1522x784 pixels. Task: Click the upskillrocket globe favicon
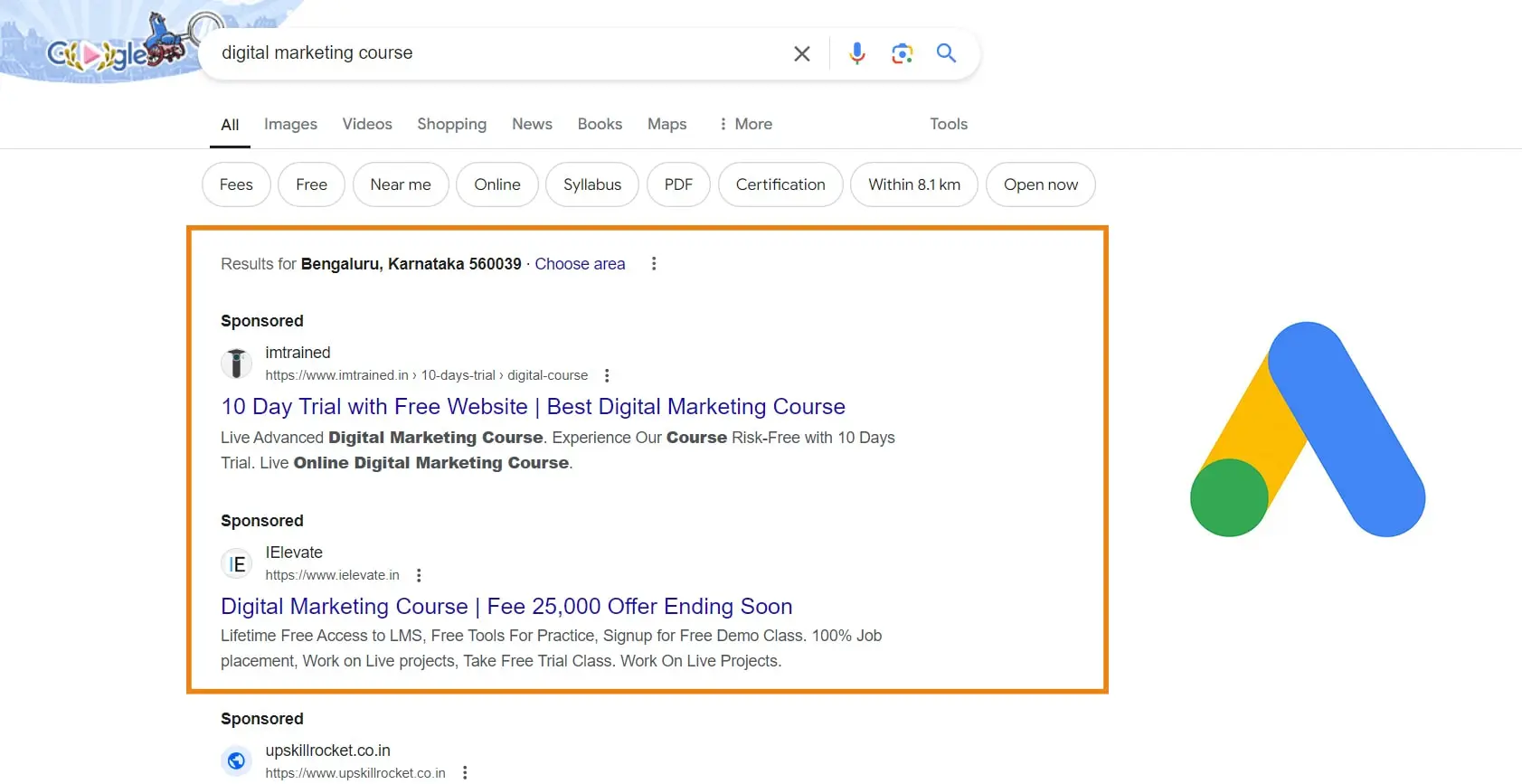236,761
